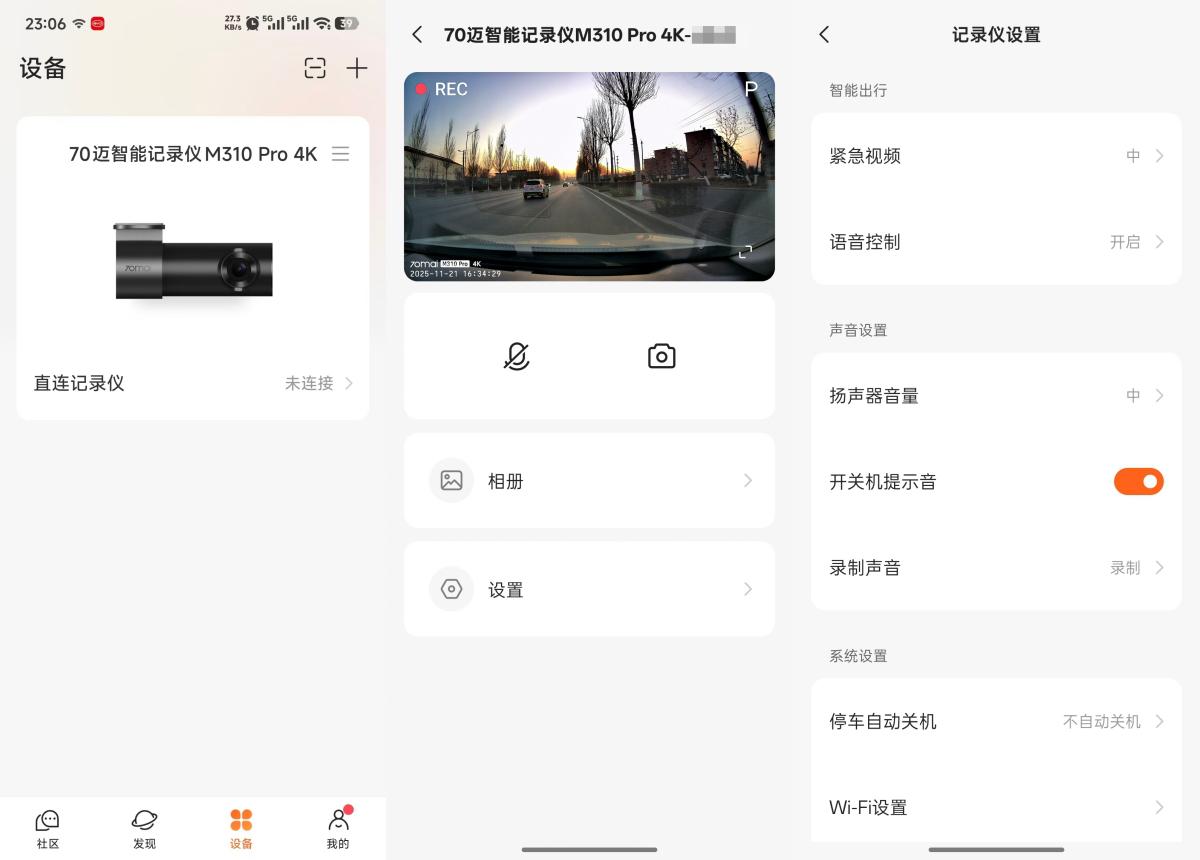Click 不自动关机 value text

coord(1101,722)
